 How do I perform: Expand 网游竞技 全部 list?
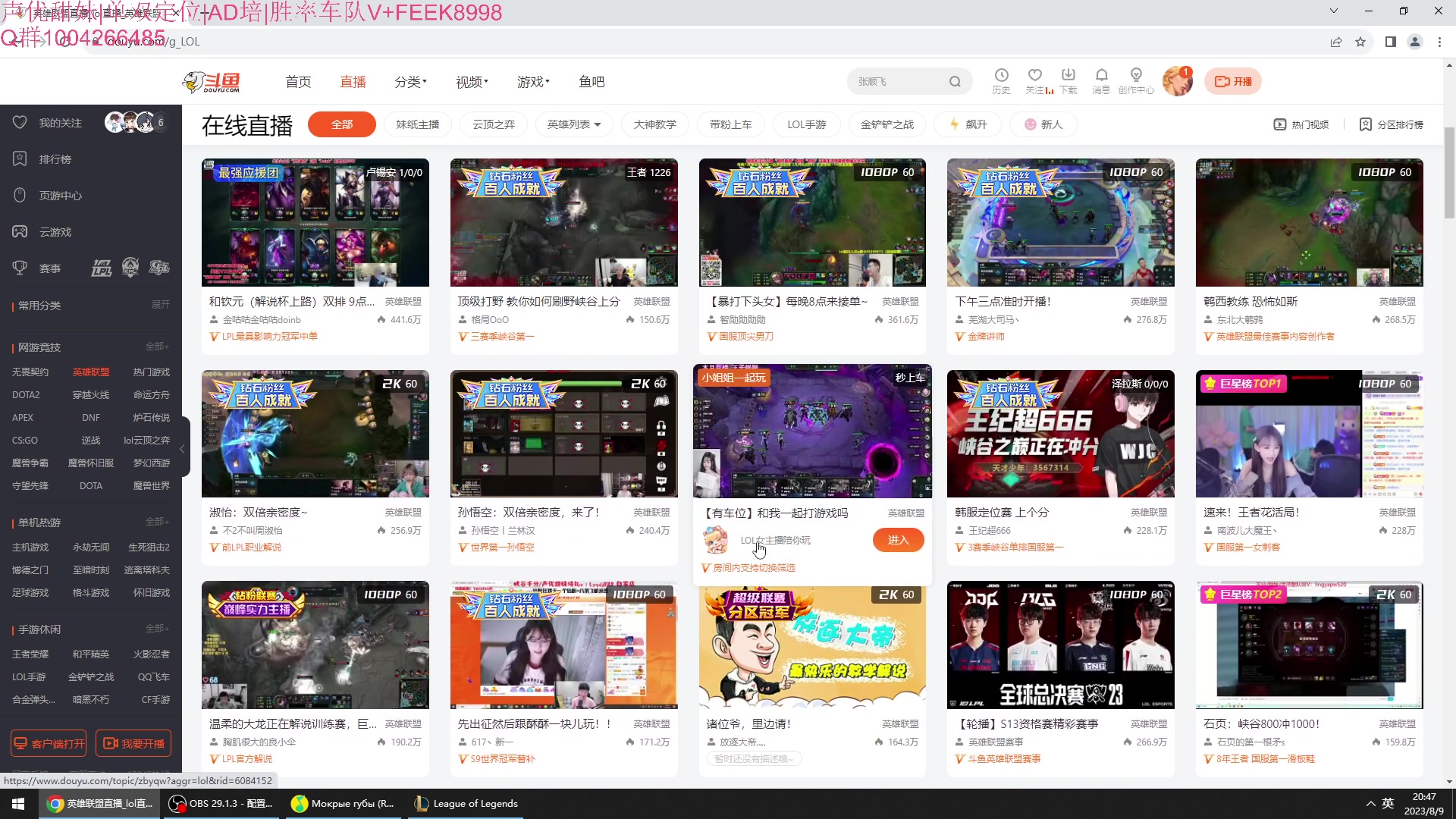(157, 347)
